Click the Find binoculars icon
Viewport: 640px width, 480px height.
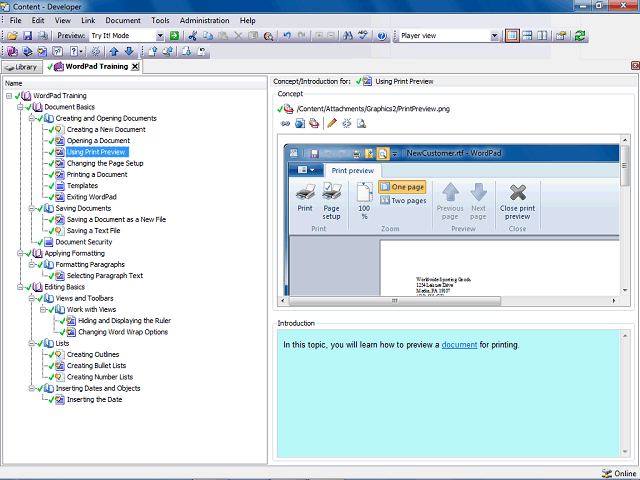coord(348,36)
